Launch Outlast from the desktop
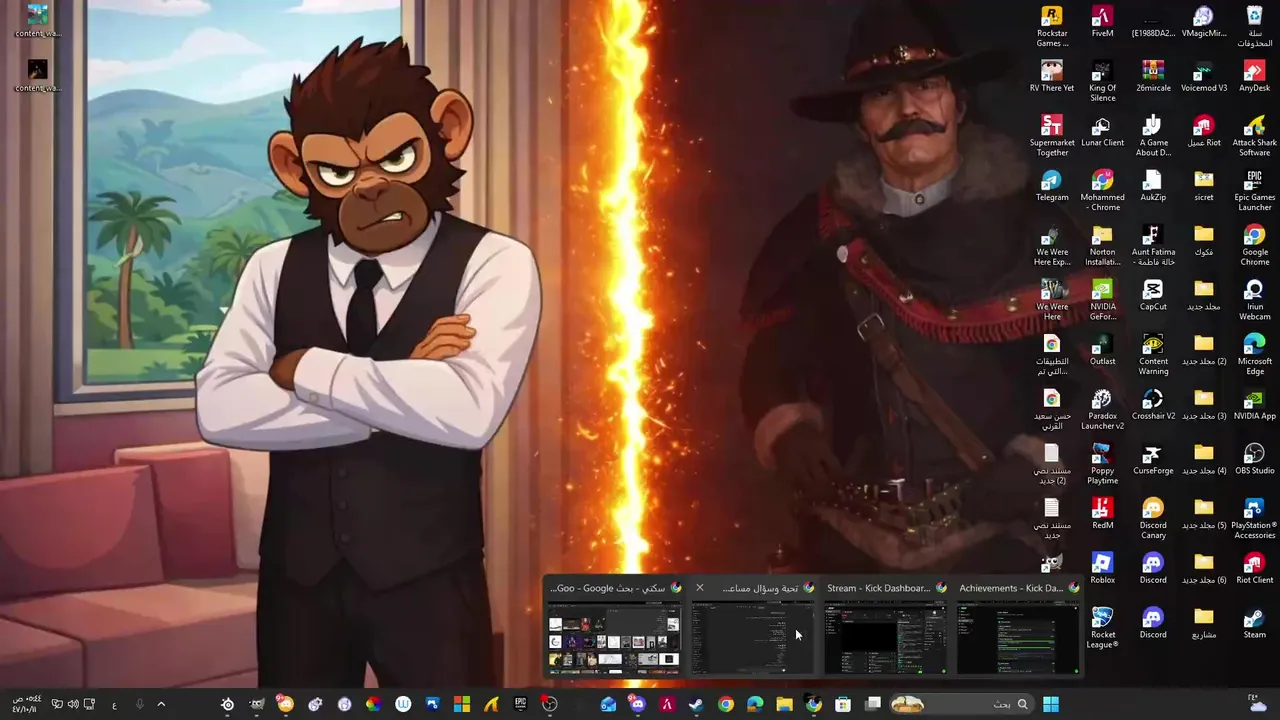Screen dimensions: 1280x720 1102,351
